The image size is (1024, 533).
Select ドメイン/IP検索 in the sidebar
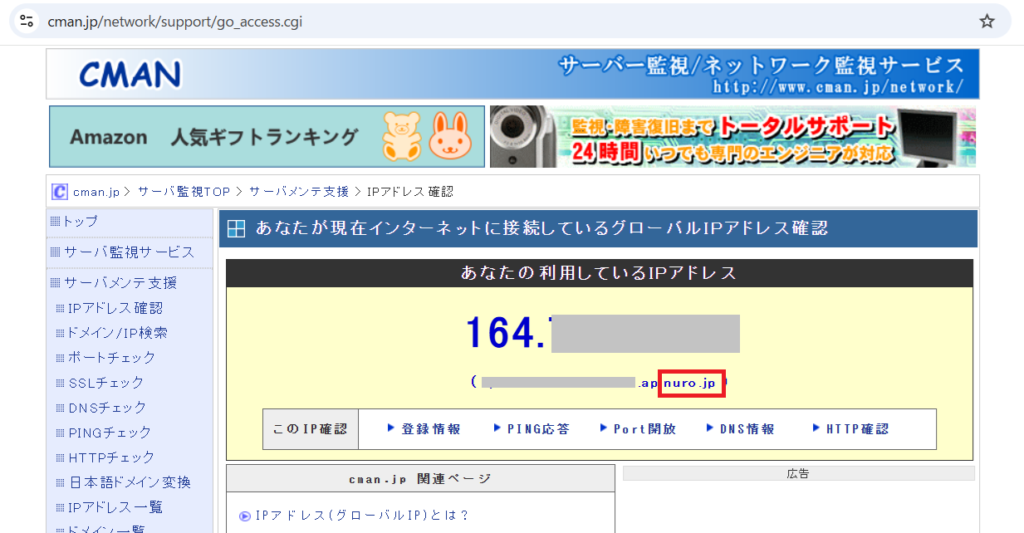coord(118,333)
